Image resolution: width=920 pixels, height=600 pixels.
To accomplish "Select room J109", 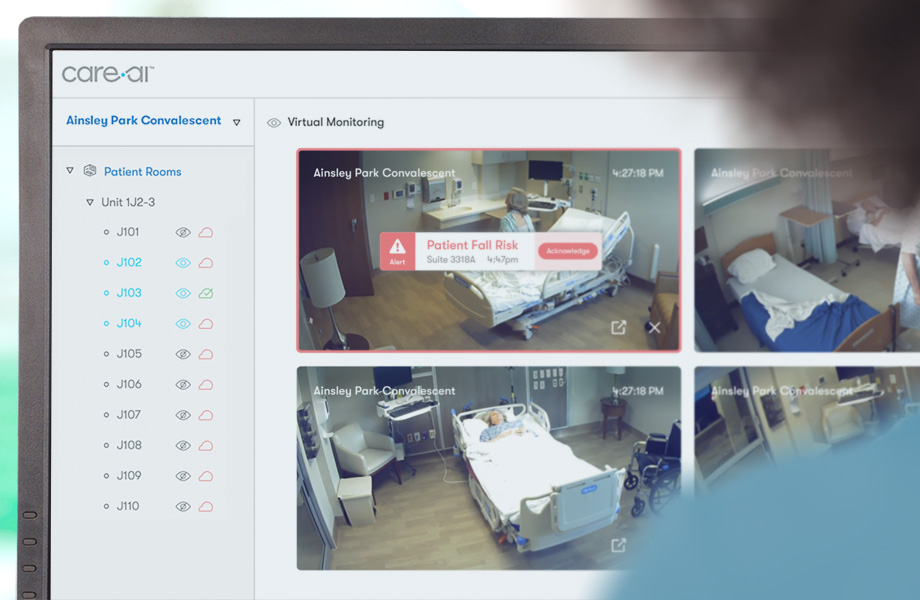I will tap(129, 476).
